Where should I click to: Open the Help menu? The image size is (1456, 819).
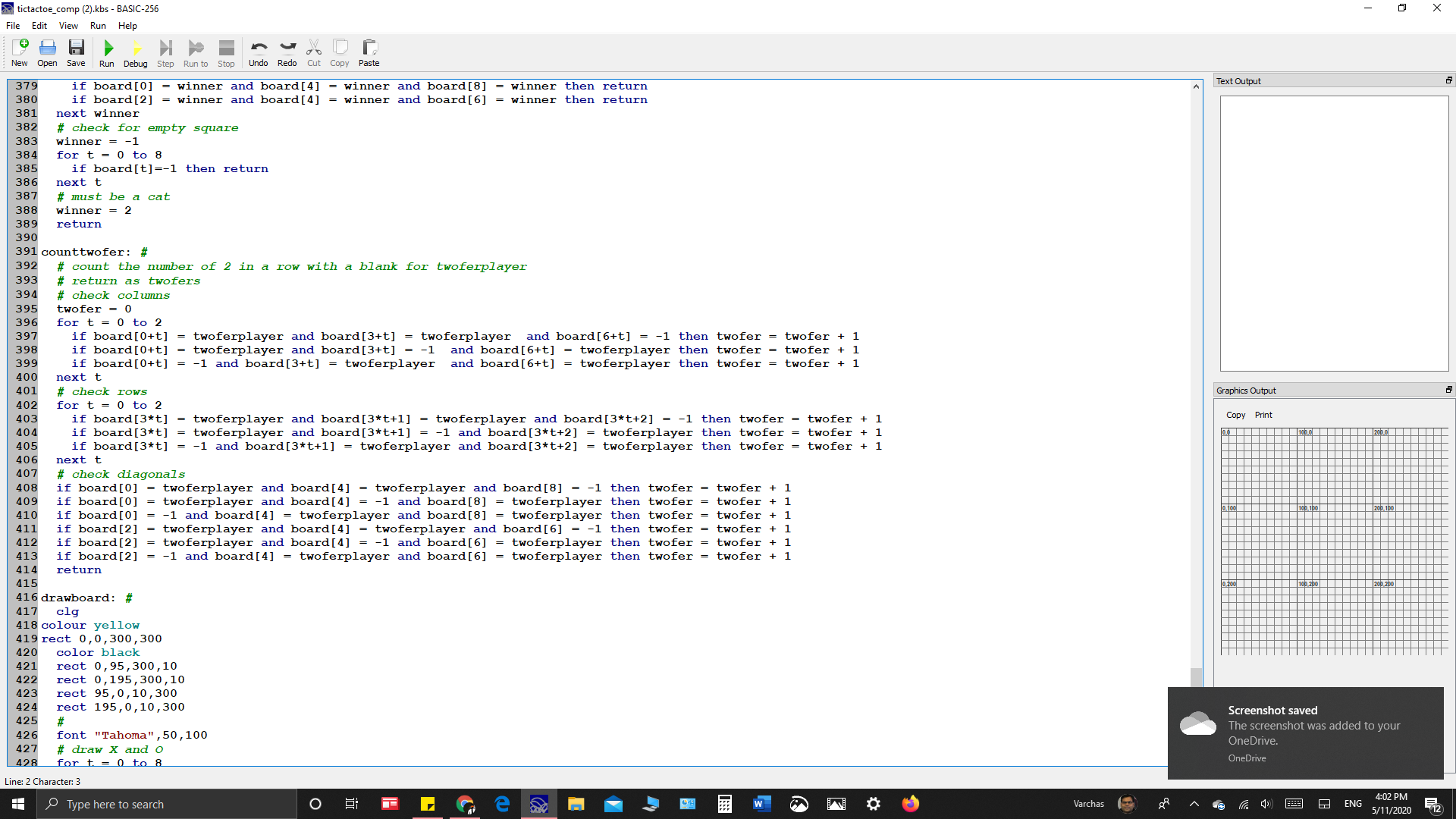[127, 26]
